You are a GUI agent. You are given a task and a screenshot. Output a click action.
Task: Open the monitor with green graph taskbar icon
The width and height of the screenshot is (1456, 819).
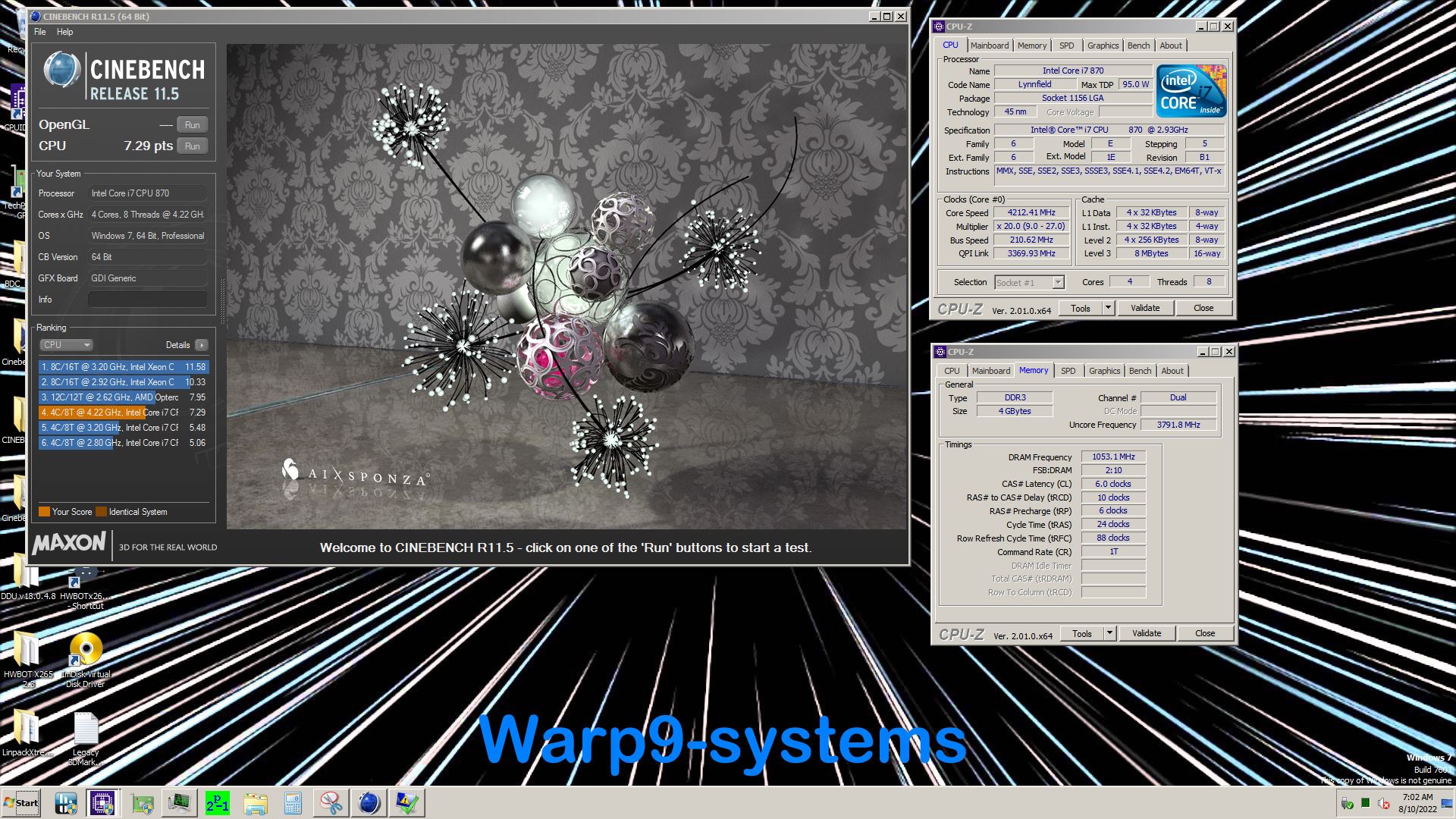[x=180, y=803]
